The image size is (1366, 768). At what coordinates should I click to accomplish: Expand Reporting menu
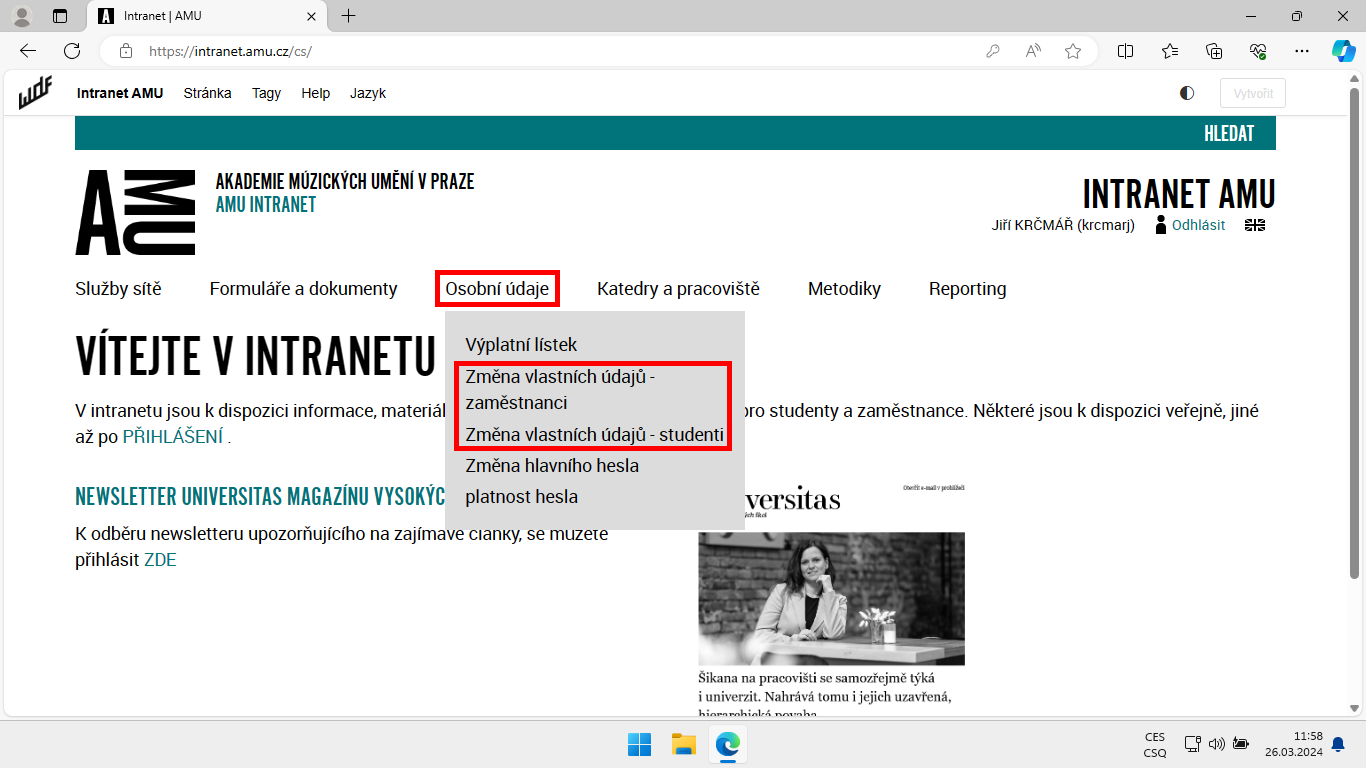tap(967, 289)
